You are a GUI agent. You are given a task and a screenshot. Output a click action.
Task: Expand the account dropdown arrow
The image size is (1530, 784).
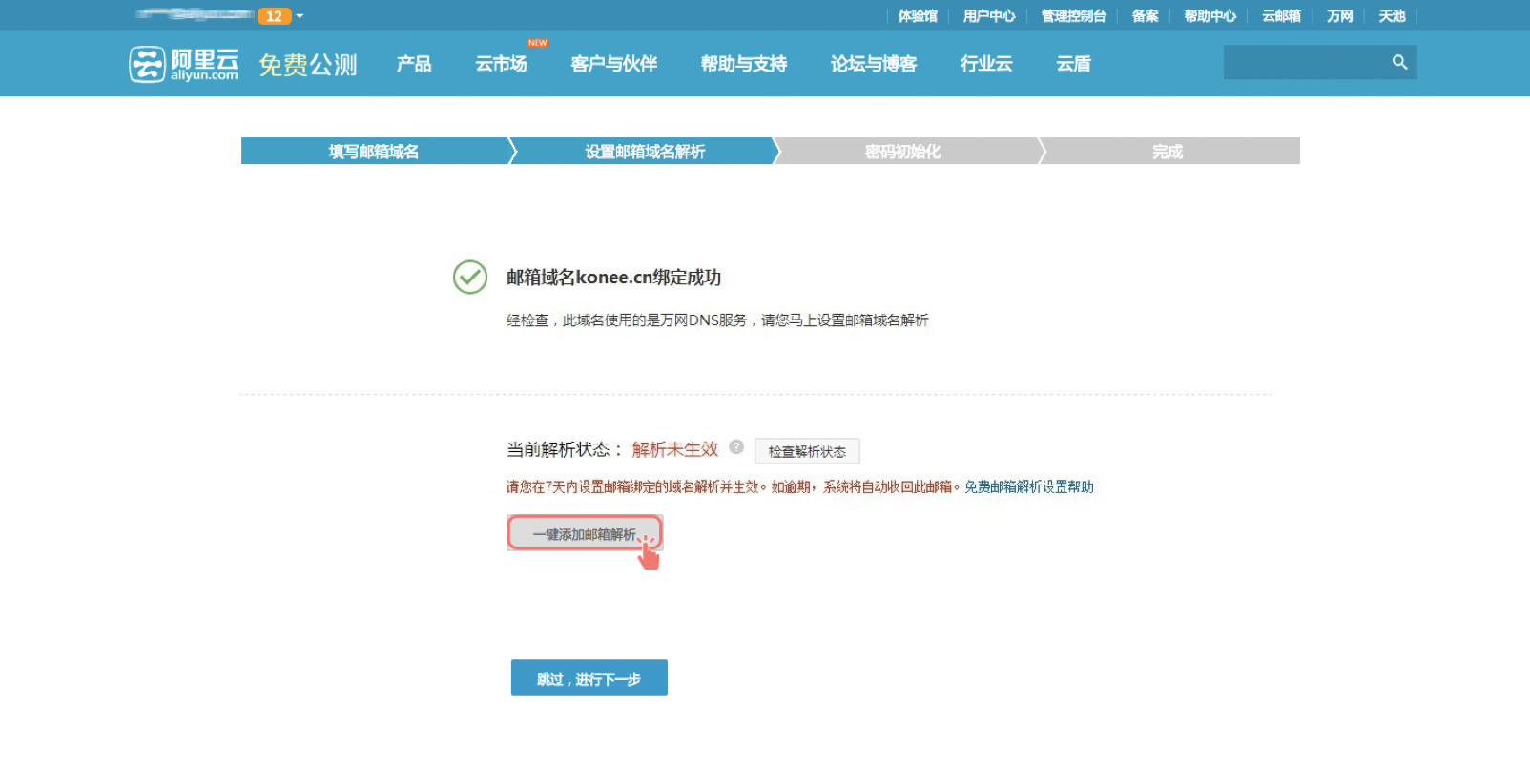tap(300, 16)
